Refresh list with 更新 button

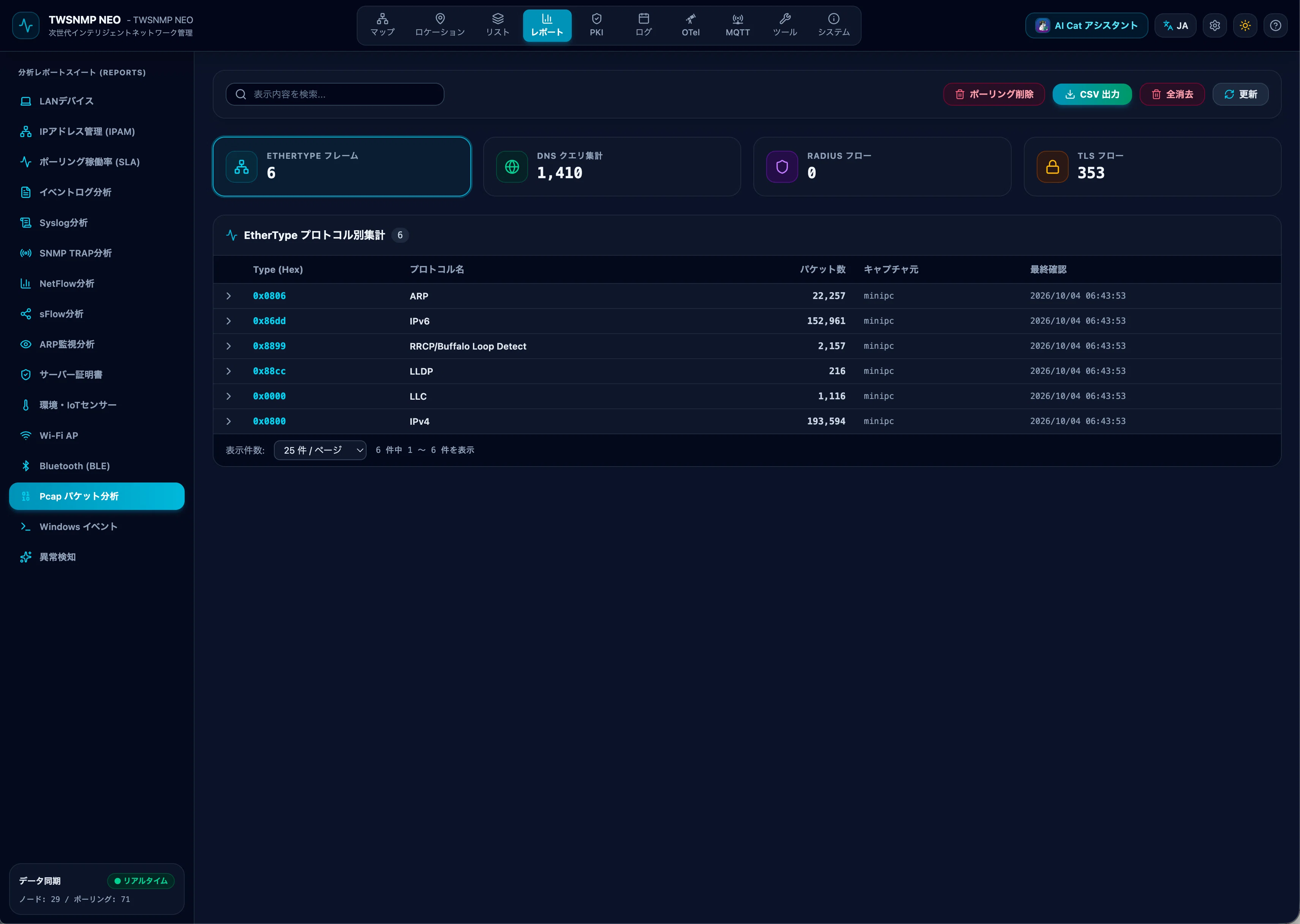click(1240, 95)
